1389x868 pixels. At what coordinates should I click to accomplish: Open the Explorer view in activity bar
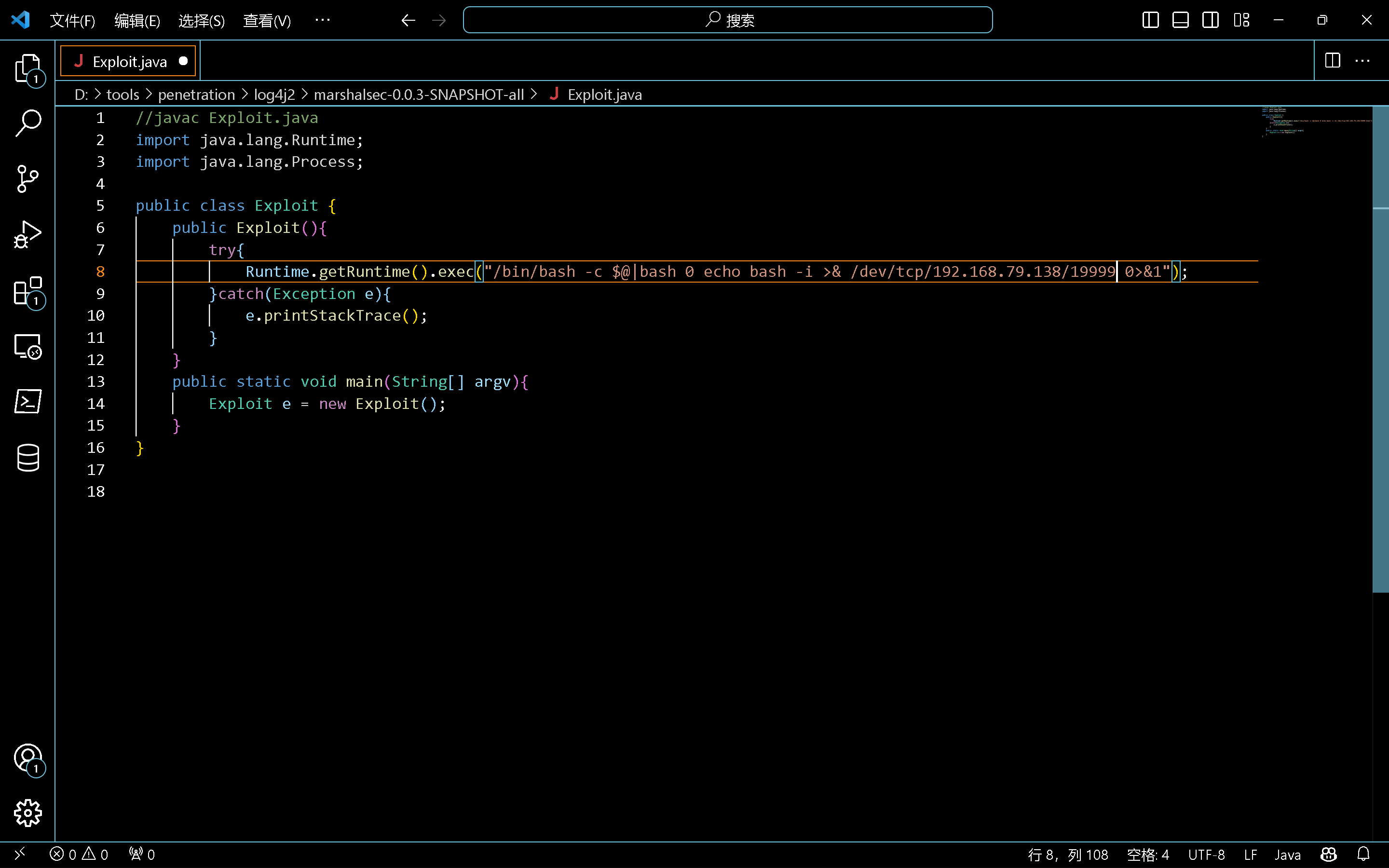pyautogui.click(x=27, y=69)
